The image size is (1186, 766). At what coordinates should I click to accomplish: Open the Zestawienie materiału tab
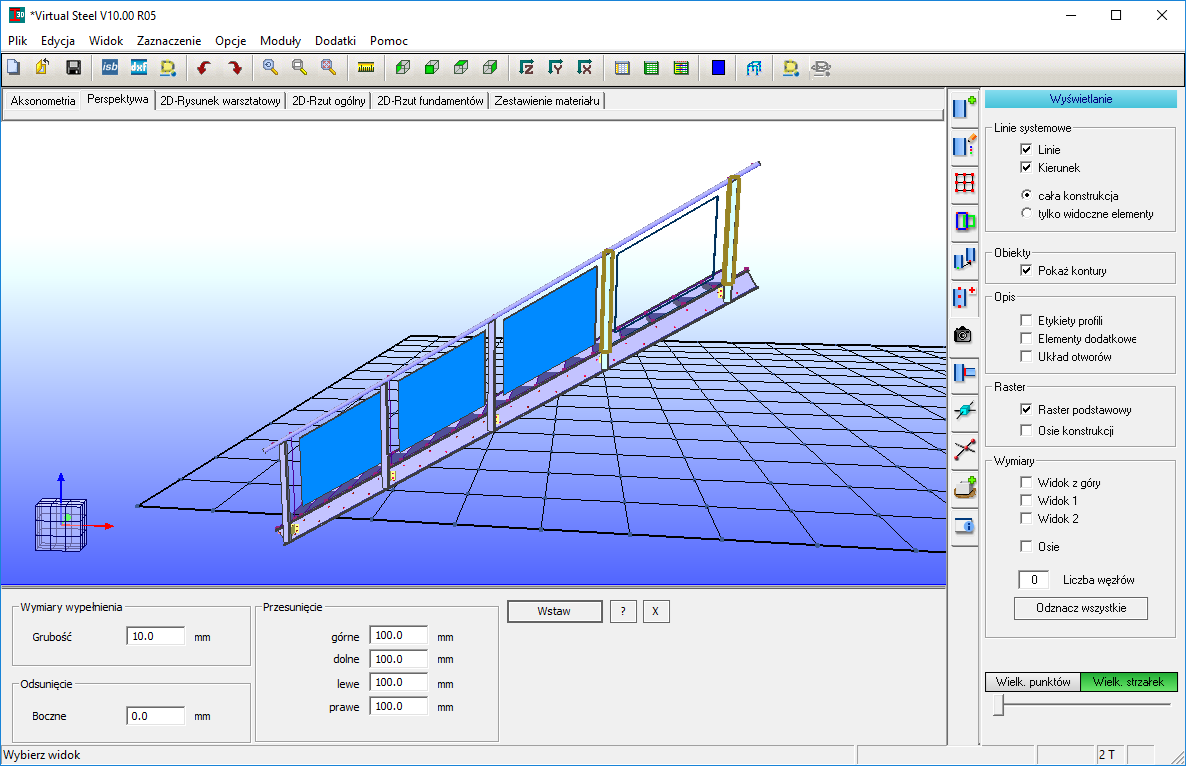tap(546, 101)
